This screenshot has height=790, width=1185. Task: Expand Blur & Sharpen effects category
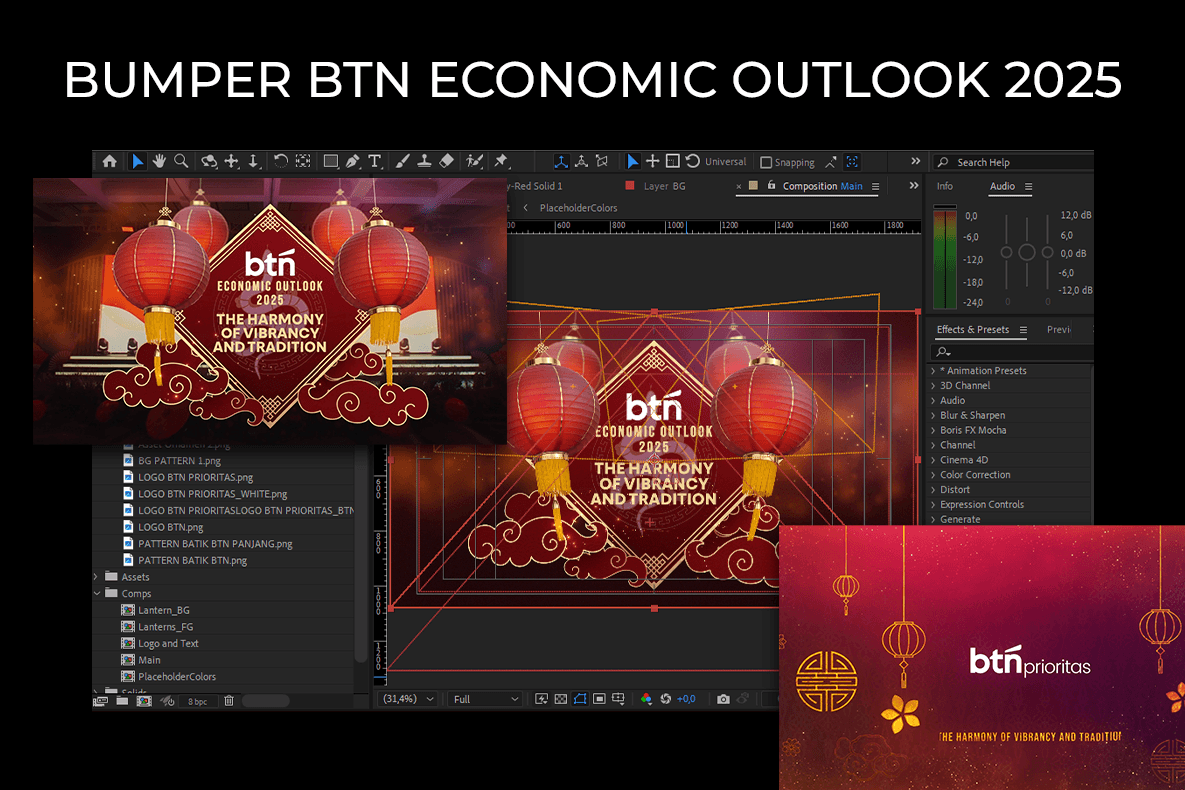(933, 416)
